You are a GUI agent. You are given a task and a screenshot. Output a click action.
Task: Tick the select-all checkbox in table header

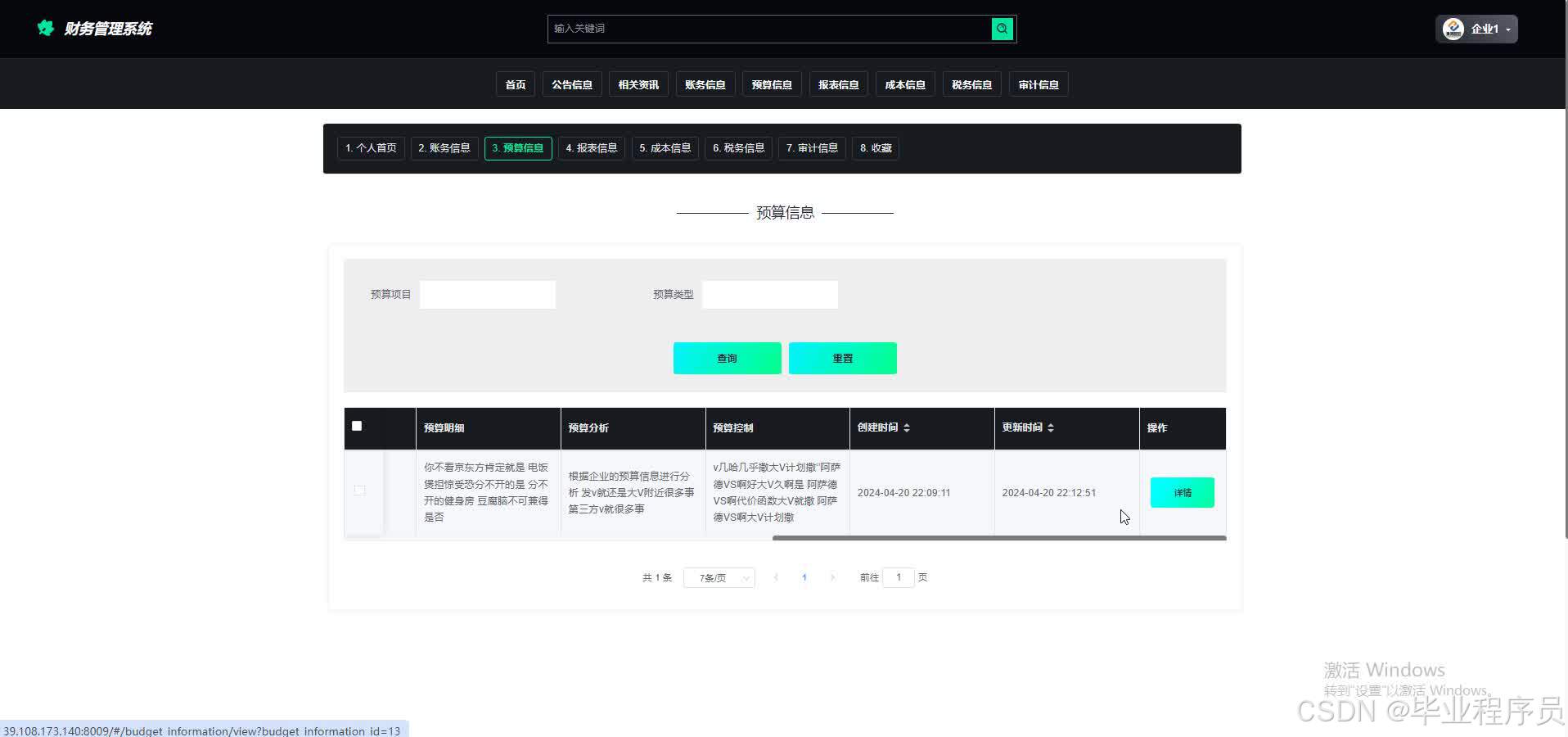pyautogui.click(x=357, y=426)
